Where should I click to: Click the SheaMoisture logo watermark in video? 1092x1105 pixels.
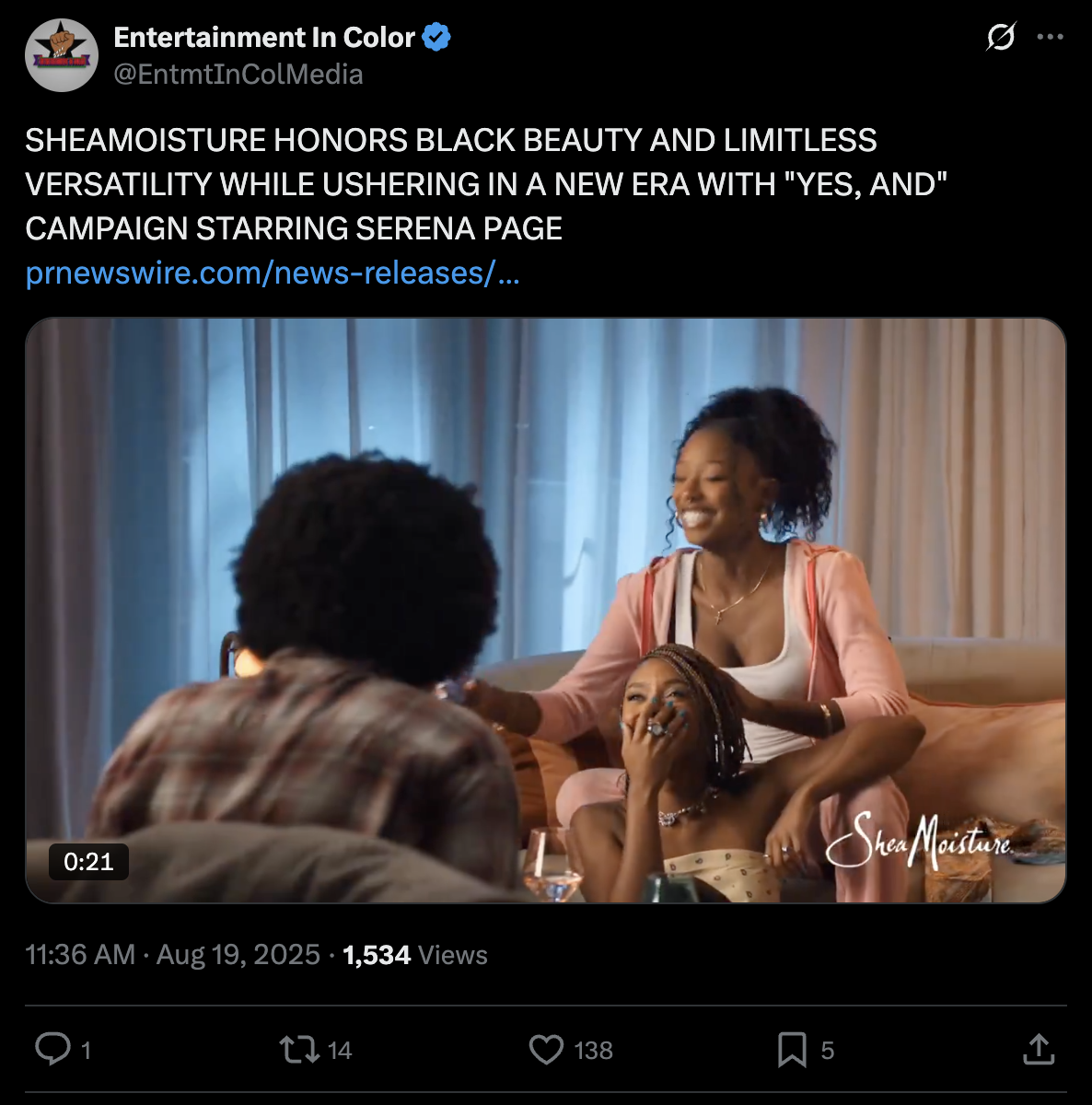tap(919, 842)
